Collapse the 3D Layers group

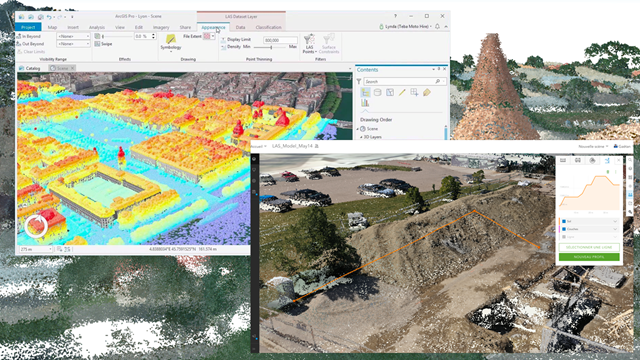(361, 137)
